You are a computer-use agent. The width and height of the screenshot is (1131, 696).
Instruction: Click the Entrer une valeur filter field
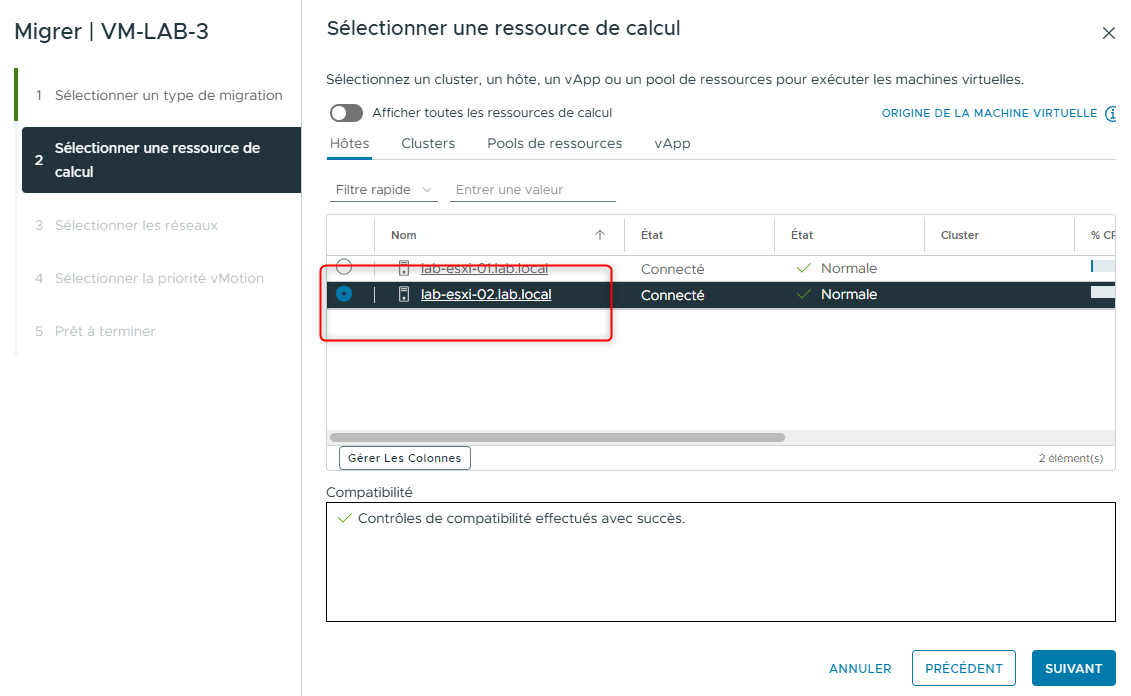pyautogui.click(x=533, y=189)
